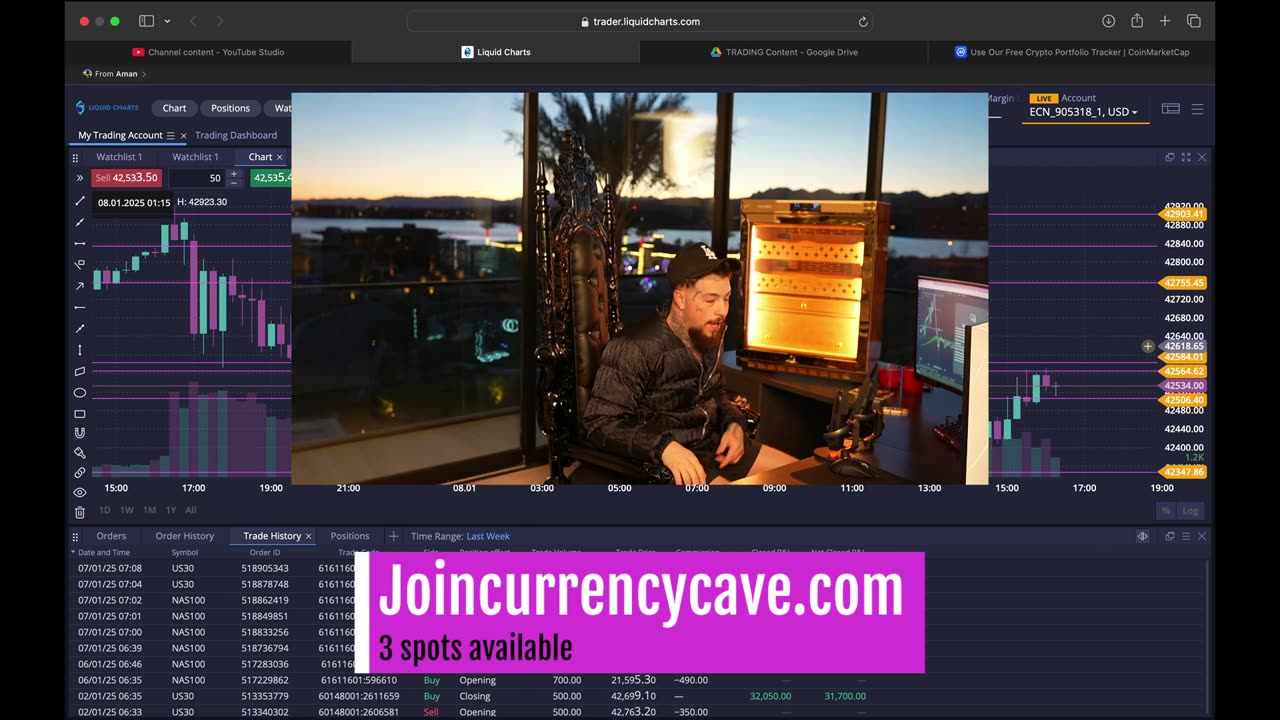Click the chain link drawings icon
This screenshot has height=720, width=1280.
[80, 472]
